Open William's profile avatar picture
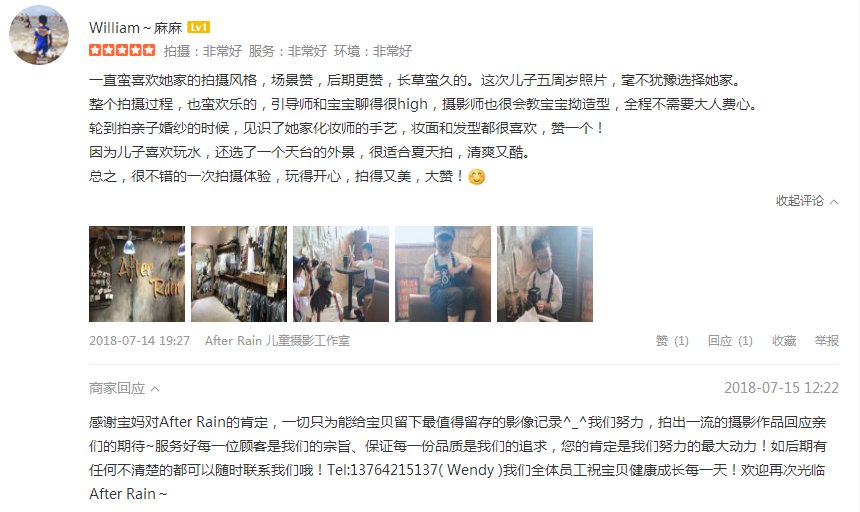The image size is (860, 512). pyautogui.click(x=39, y=35)
